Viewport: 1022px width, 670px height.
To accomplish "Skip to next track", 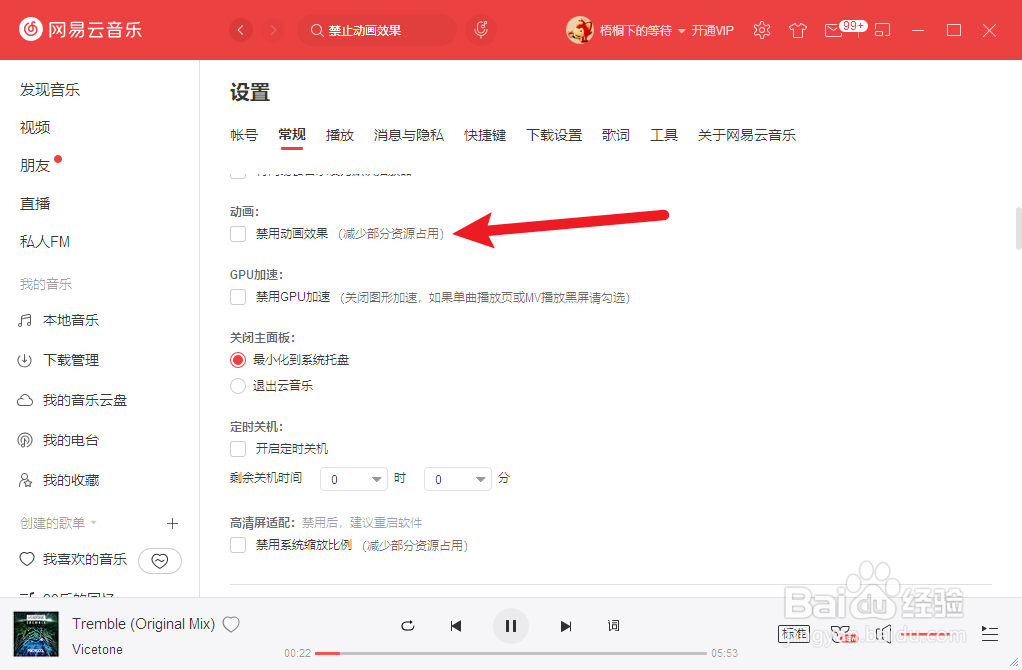I will pyautogui.click(x=566, y=626).
